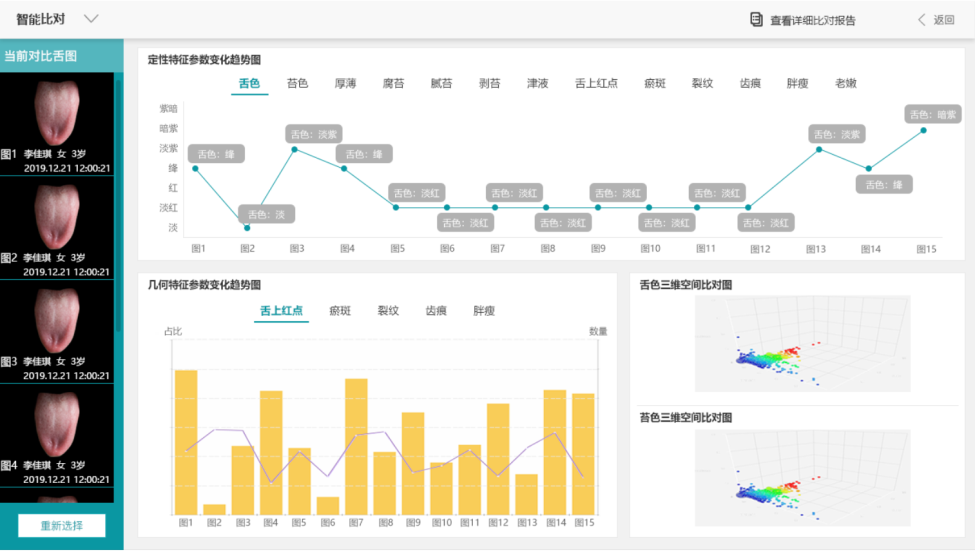Click the 图15 暗紫 data point
This screenshot has height=552, width=975.
click(923, 131)
